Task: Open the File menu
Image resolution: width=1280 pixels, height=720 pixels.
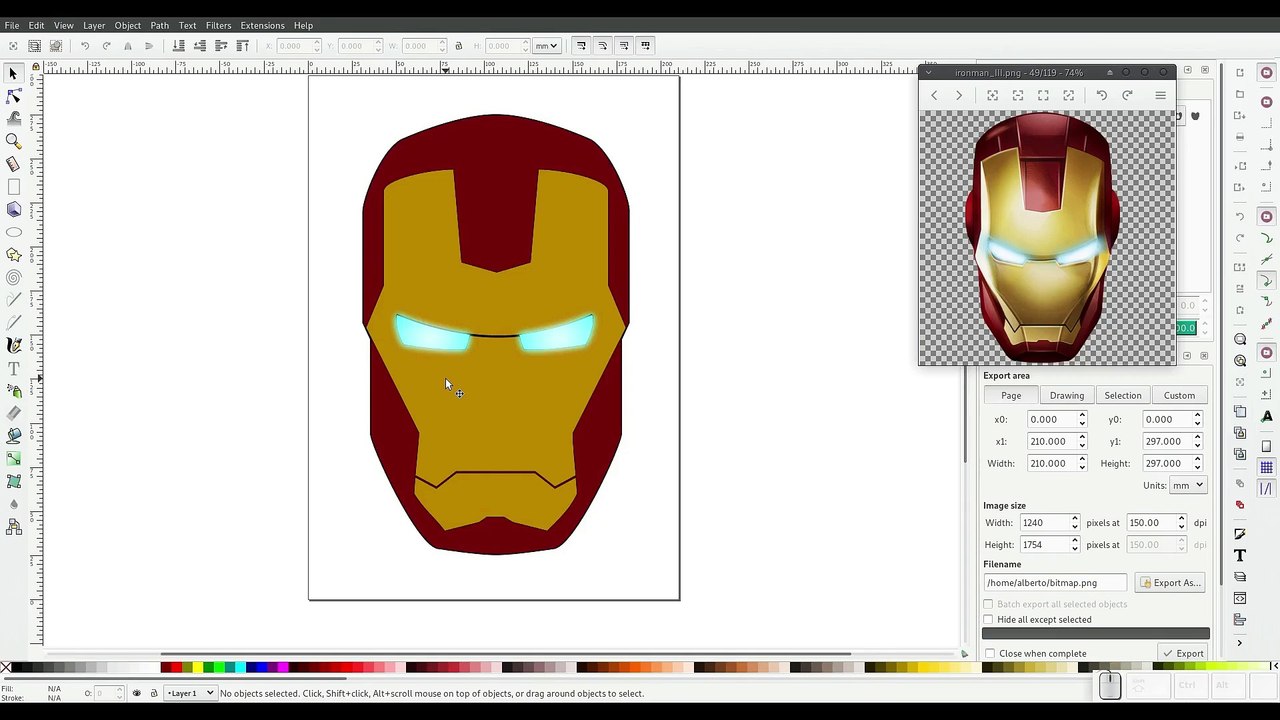Action: click(12, 25)
